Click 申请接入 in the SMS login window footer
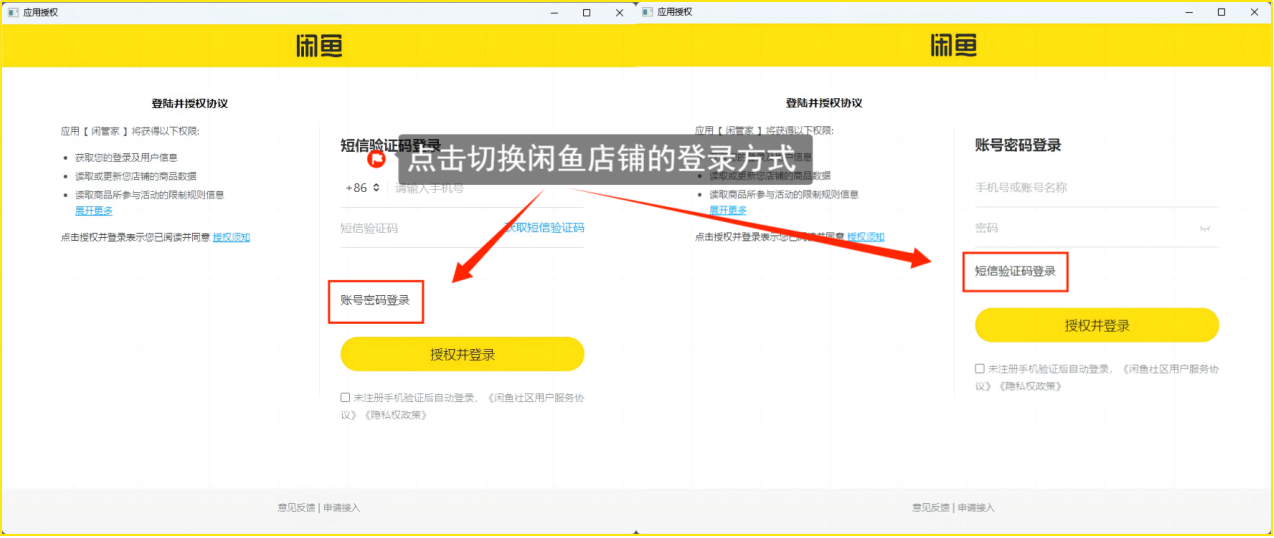Viewport: 1274px width, 538px height. (341, 508)
